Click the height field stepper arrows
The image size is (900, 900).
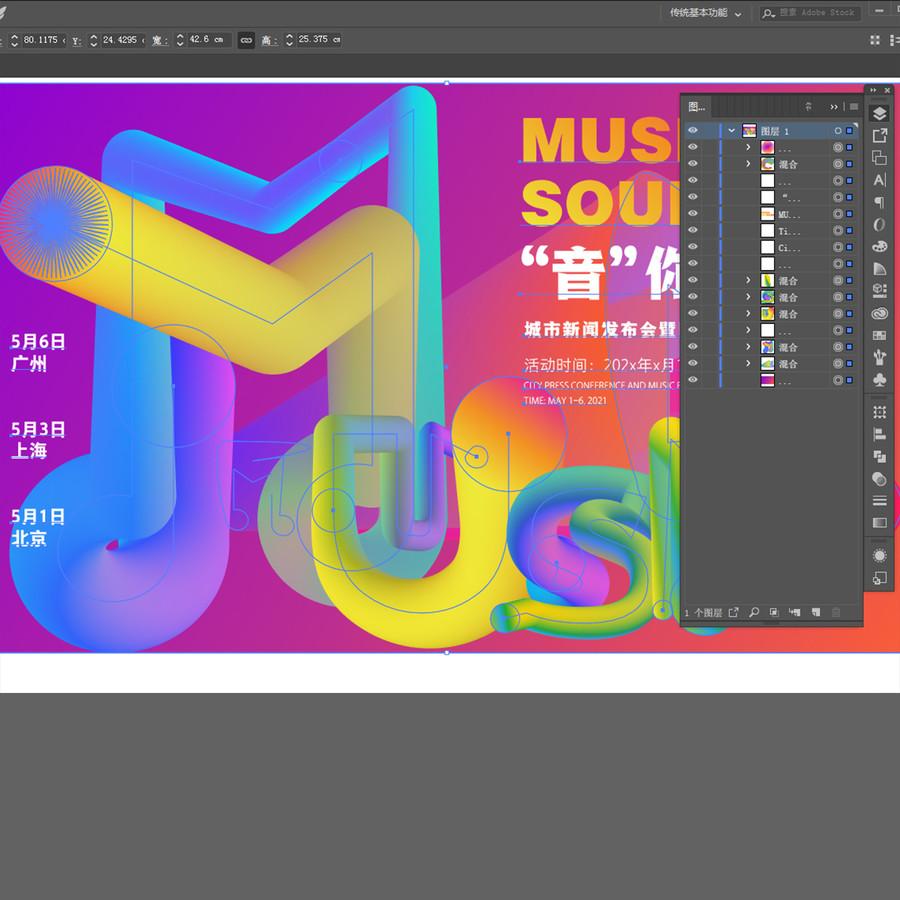pos(289,40)
